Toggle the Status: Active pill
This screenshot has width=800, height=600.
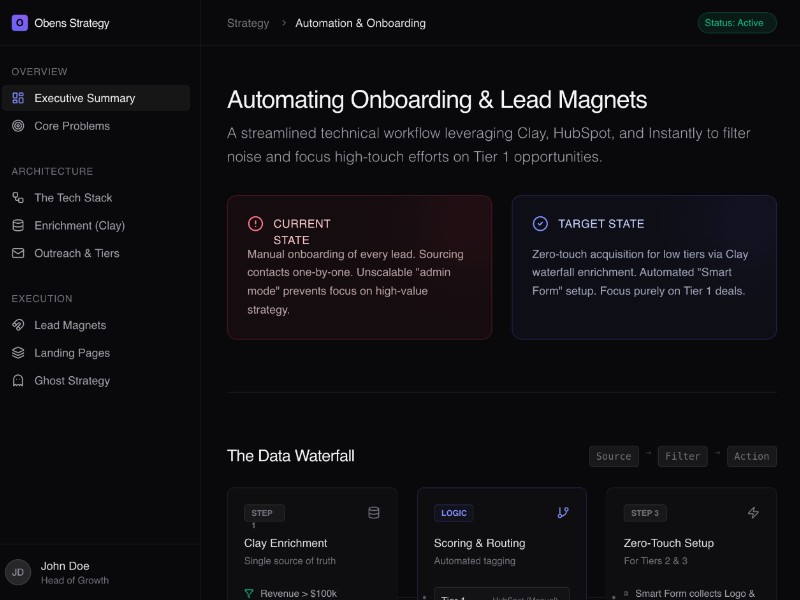(x=737, y=22)
